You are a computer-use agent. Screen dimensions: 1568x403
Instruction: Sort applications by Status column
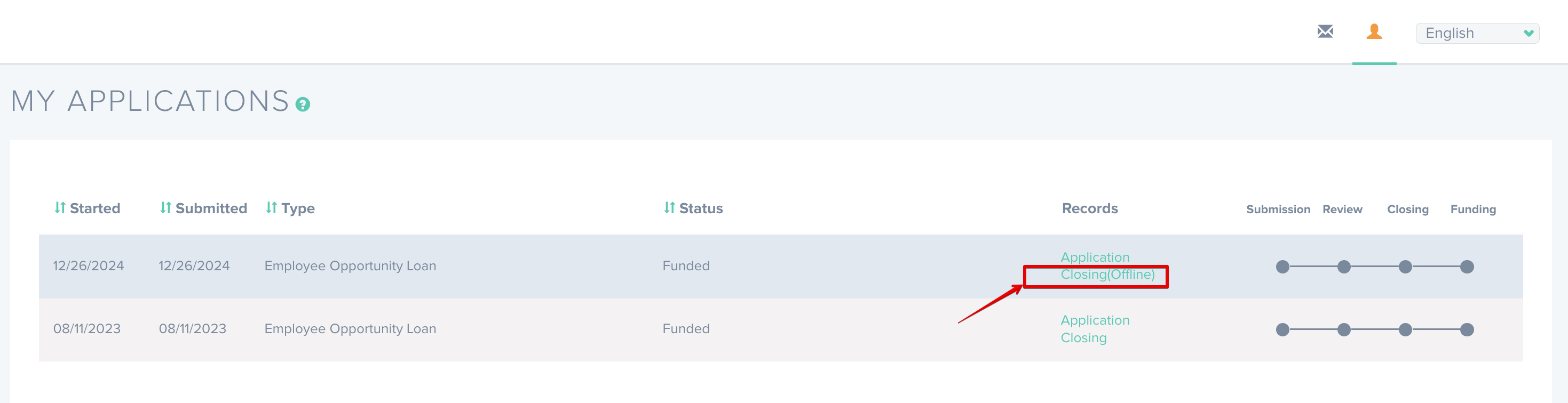pyautogui.click(x=693, y=208)
